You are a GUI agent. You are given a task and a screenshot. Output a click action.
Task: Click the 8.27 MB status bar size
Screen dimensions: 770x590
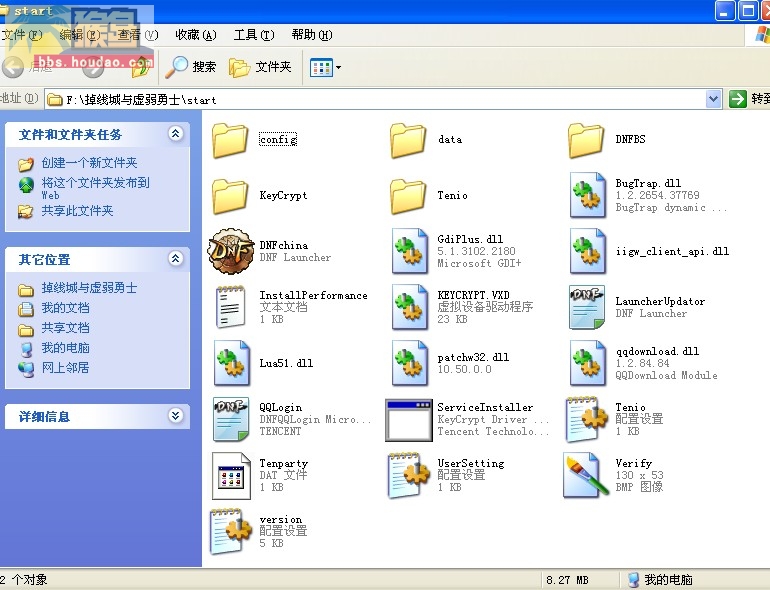pos(567,580)
